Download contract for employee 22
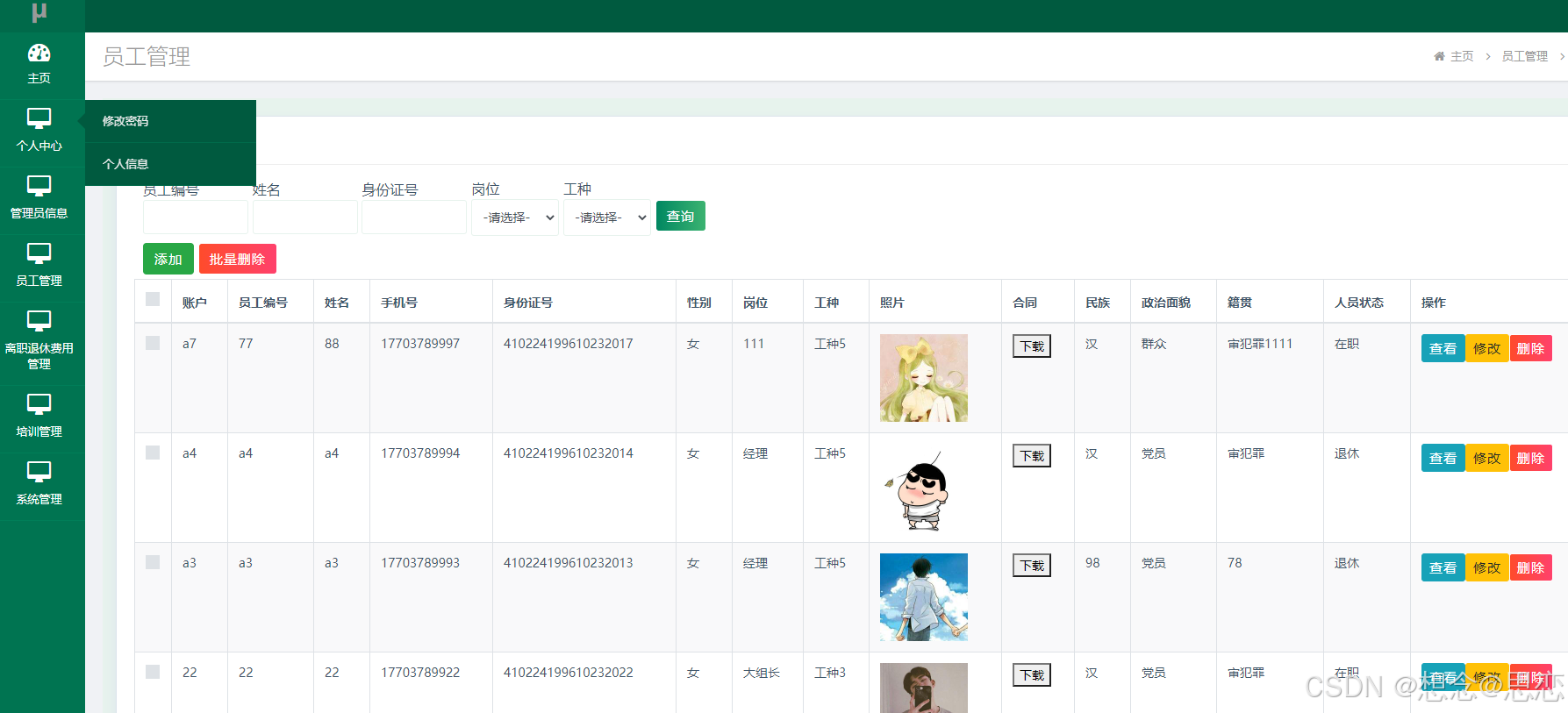 coord(1032,675)
